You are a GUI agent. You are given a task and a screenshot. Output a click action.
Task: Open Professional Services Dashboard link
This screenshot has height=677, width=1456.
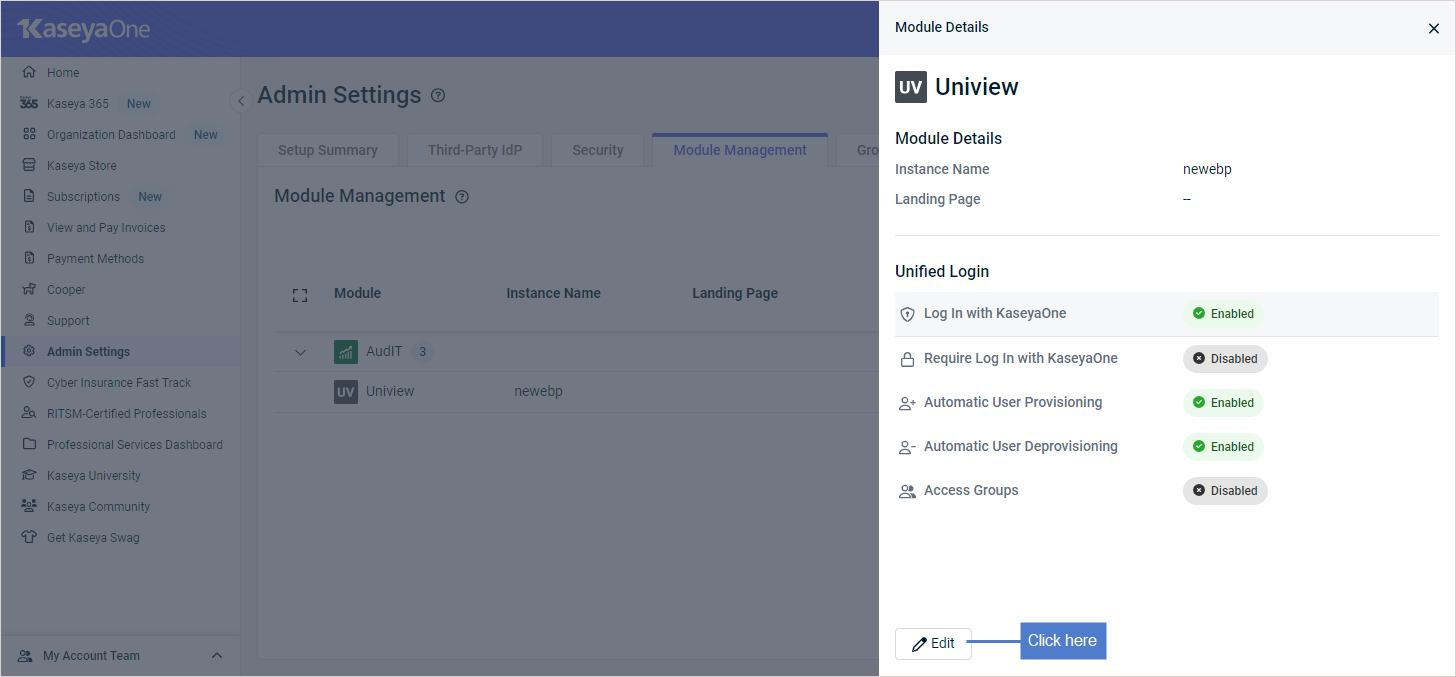coord(135,444)
